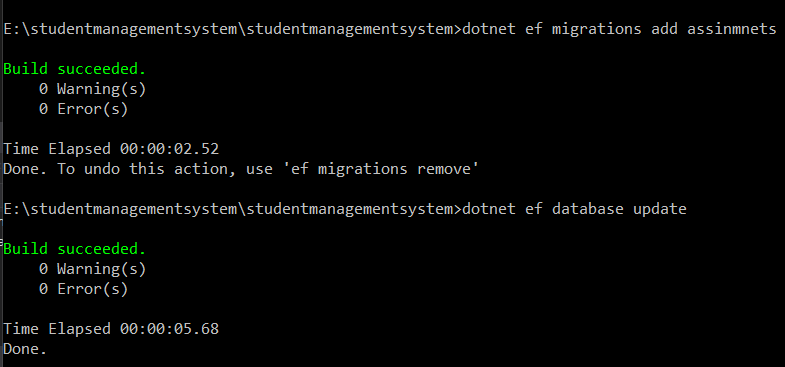Click 'dotnet' in the database update command

[x=489, y=209]
